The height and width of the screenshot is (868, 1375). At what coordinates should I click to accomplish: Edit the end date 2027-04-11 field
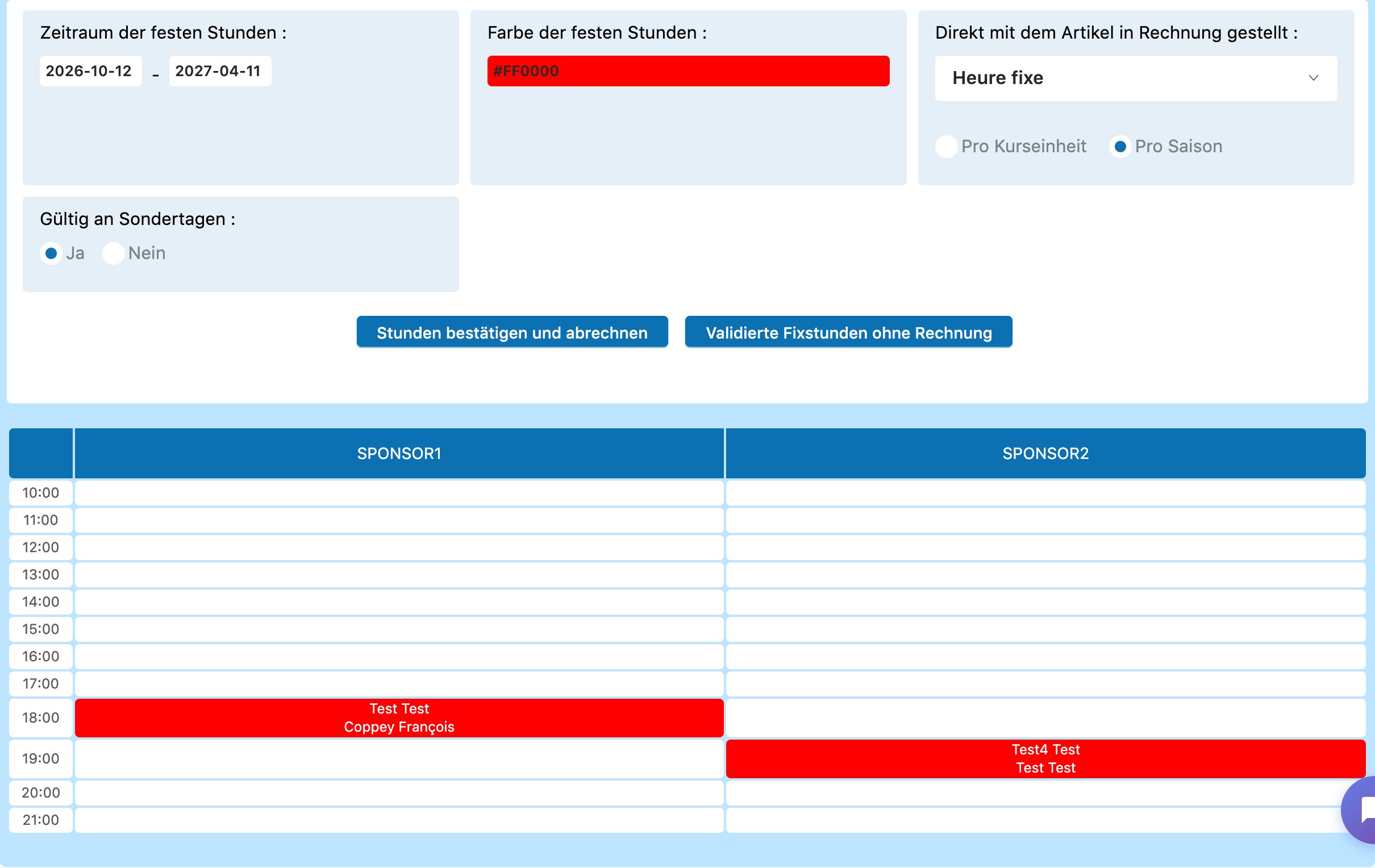[220, 72]
